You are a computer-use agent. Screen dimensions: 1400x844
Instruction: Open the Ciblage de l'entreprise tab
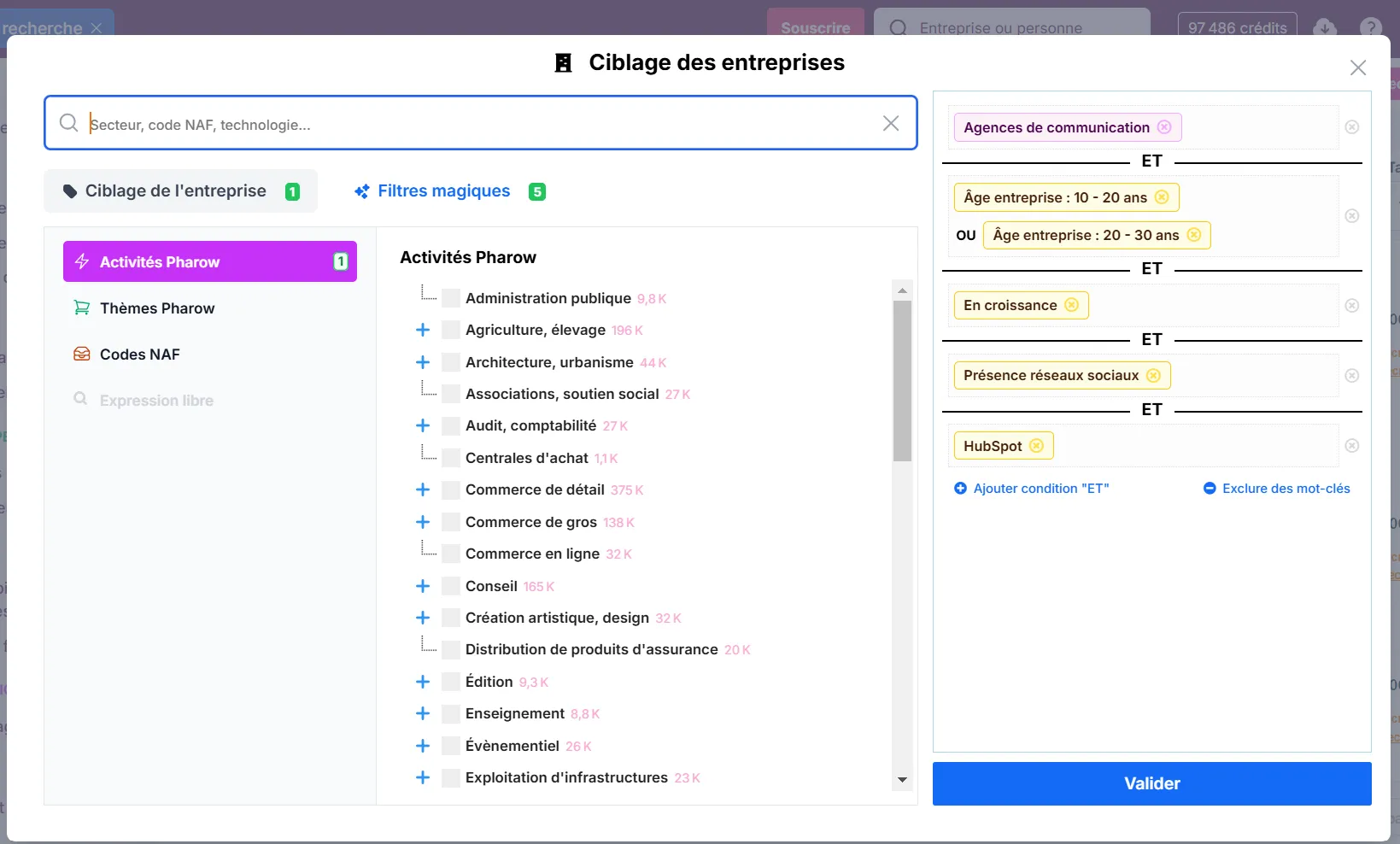point(180,191)
